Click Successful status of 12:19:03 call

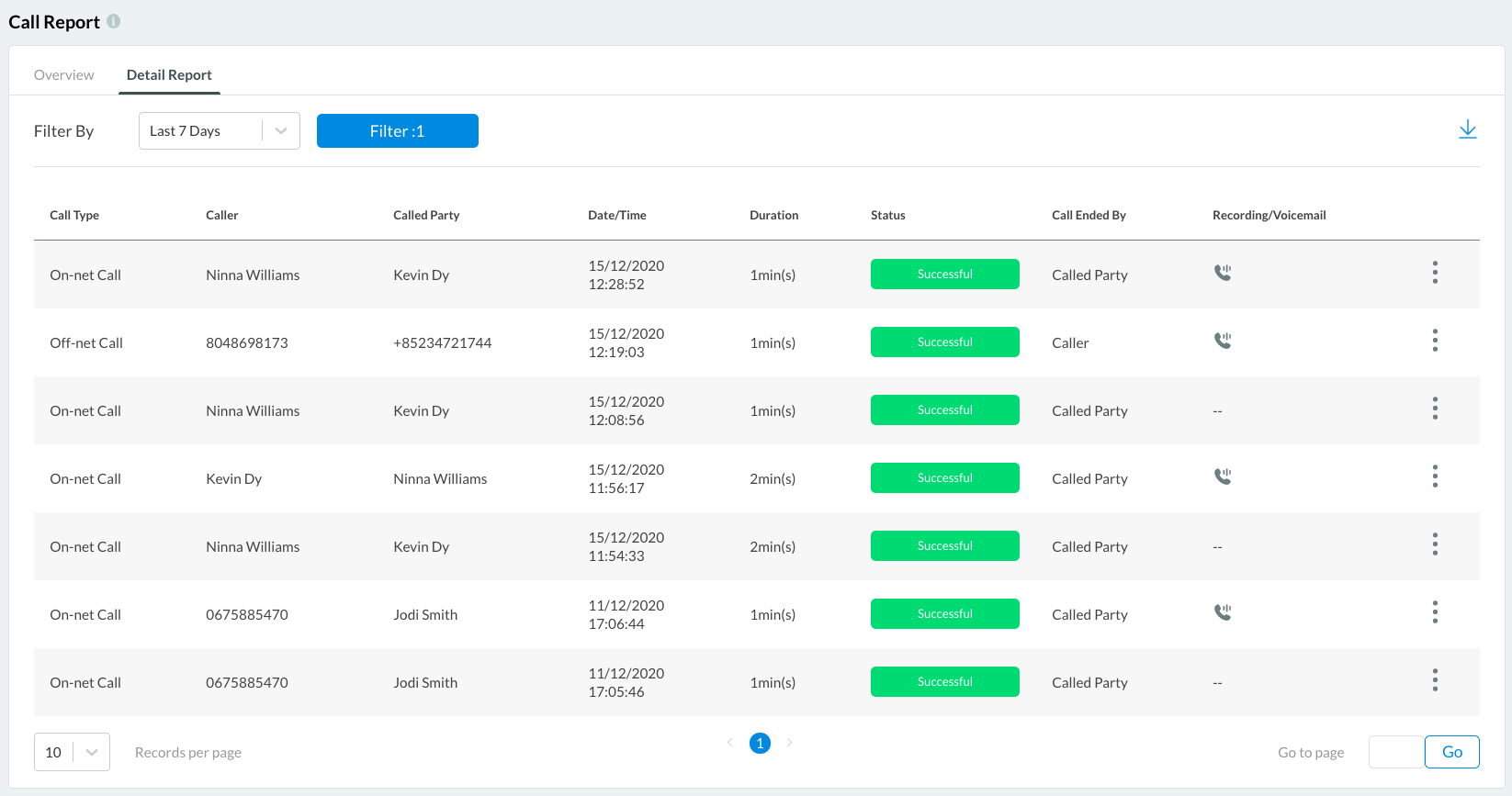(945, 342)
